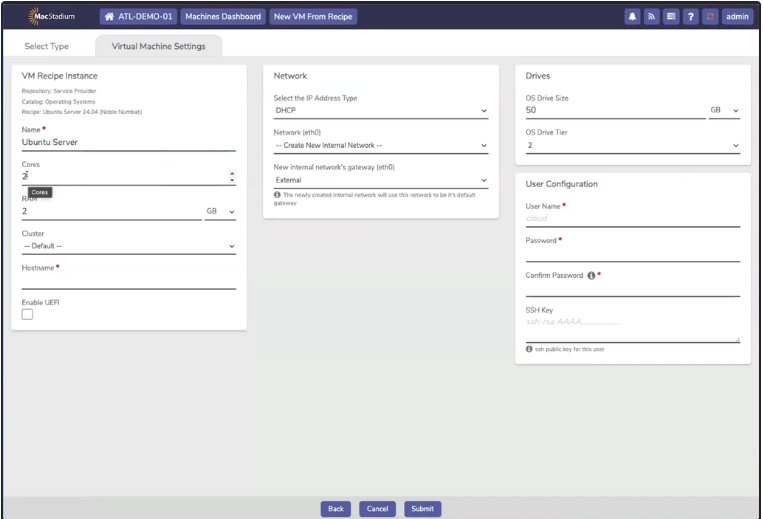Click the RAM value field

pyautogui.click(x=111, y=212)
